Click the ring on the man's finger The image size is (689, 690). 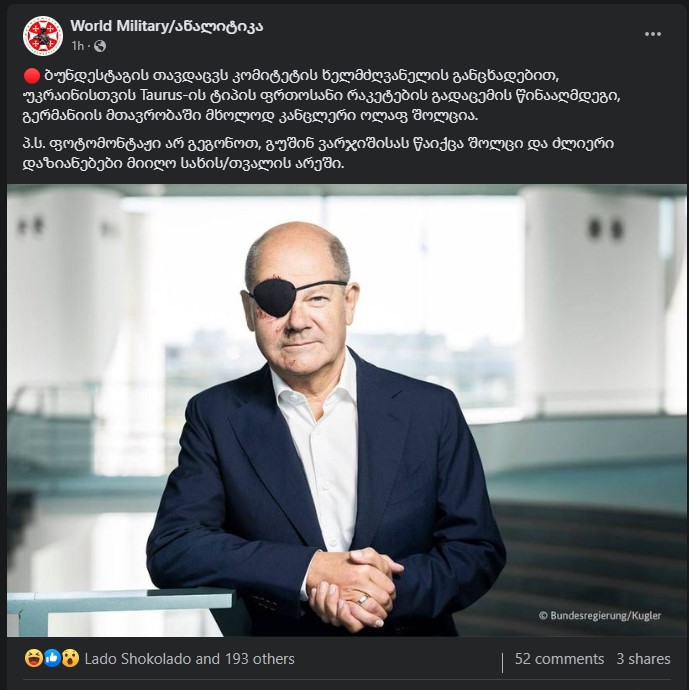point(363,598)
